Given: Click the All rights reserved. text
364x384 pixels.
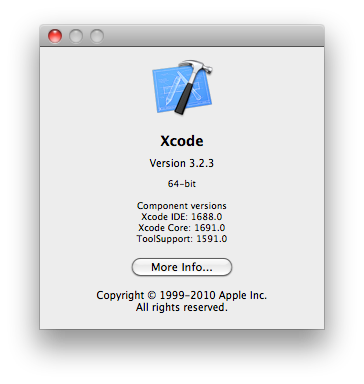Looking at the screenshot, I should click(x=182, y=307).
